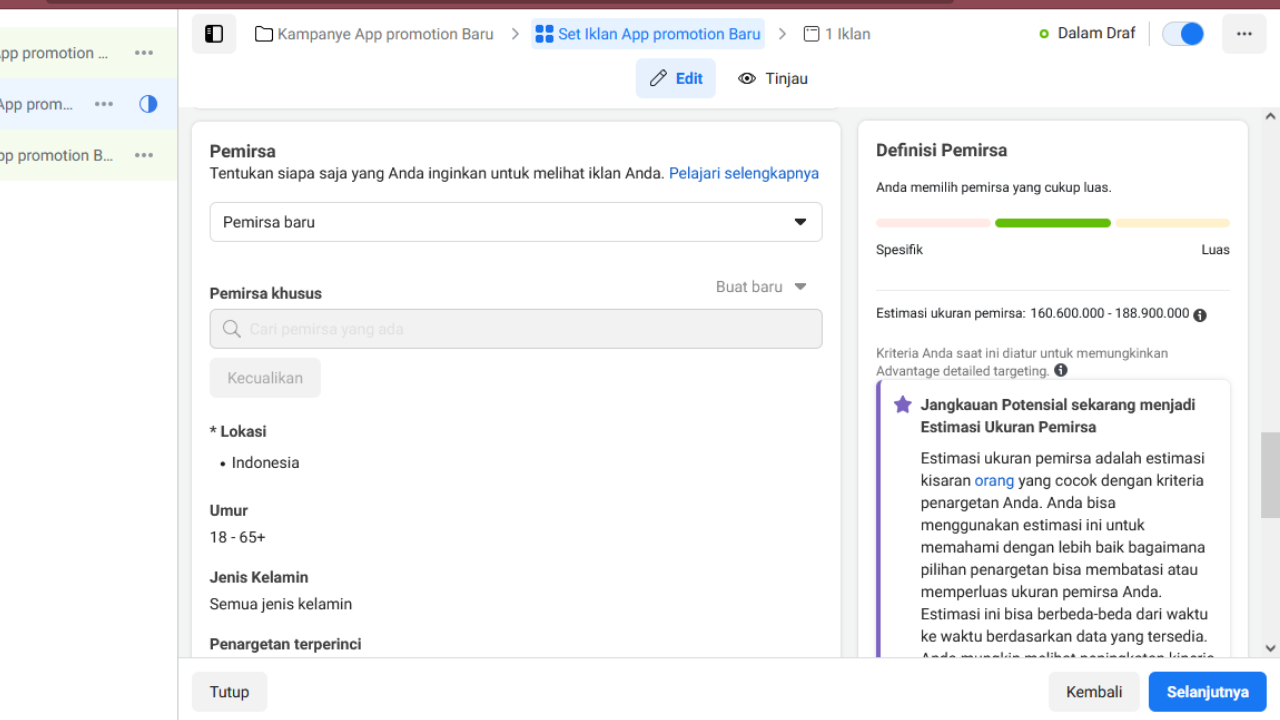Open the orang link in info text
Viewport: 1280px width, 720px height.
tap(994, 480)
